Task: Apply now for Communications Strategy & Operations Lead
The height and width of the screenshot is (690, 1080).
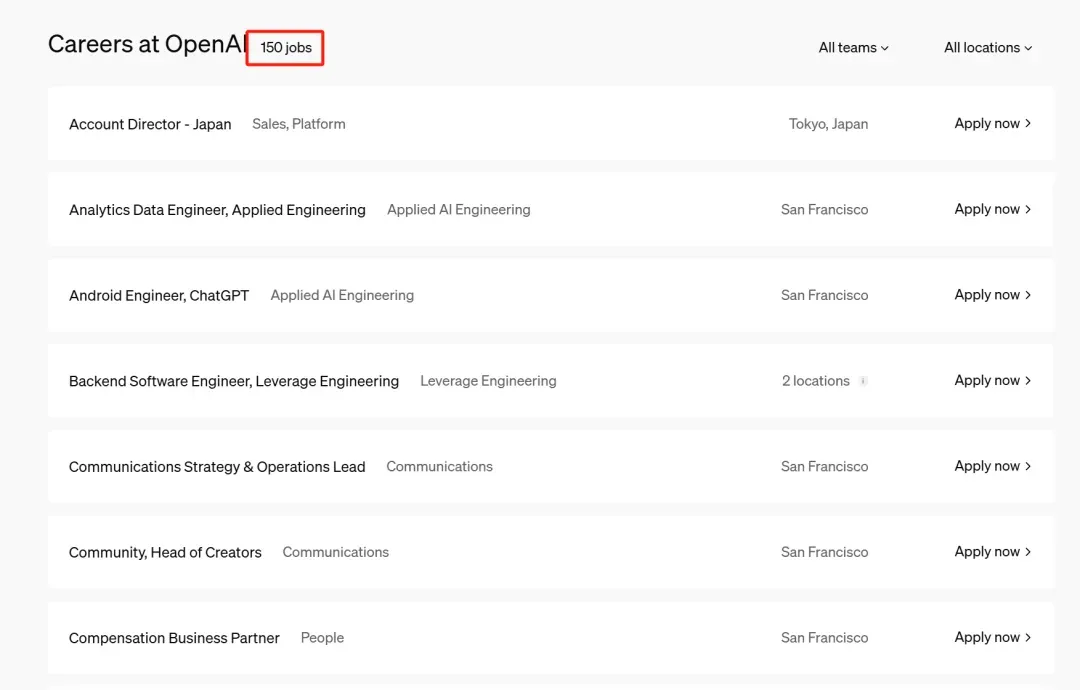Action: click(x=992, y=466)
